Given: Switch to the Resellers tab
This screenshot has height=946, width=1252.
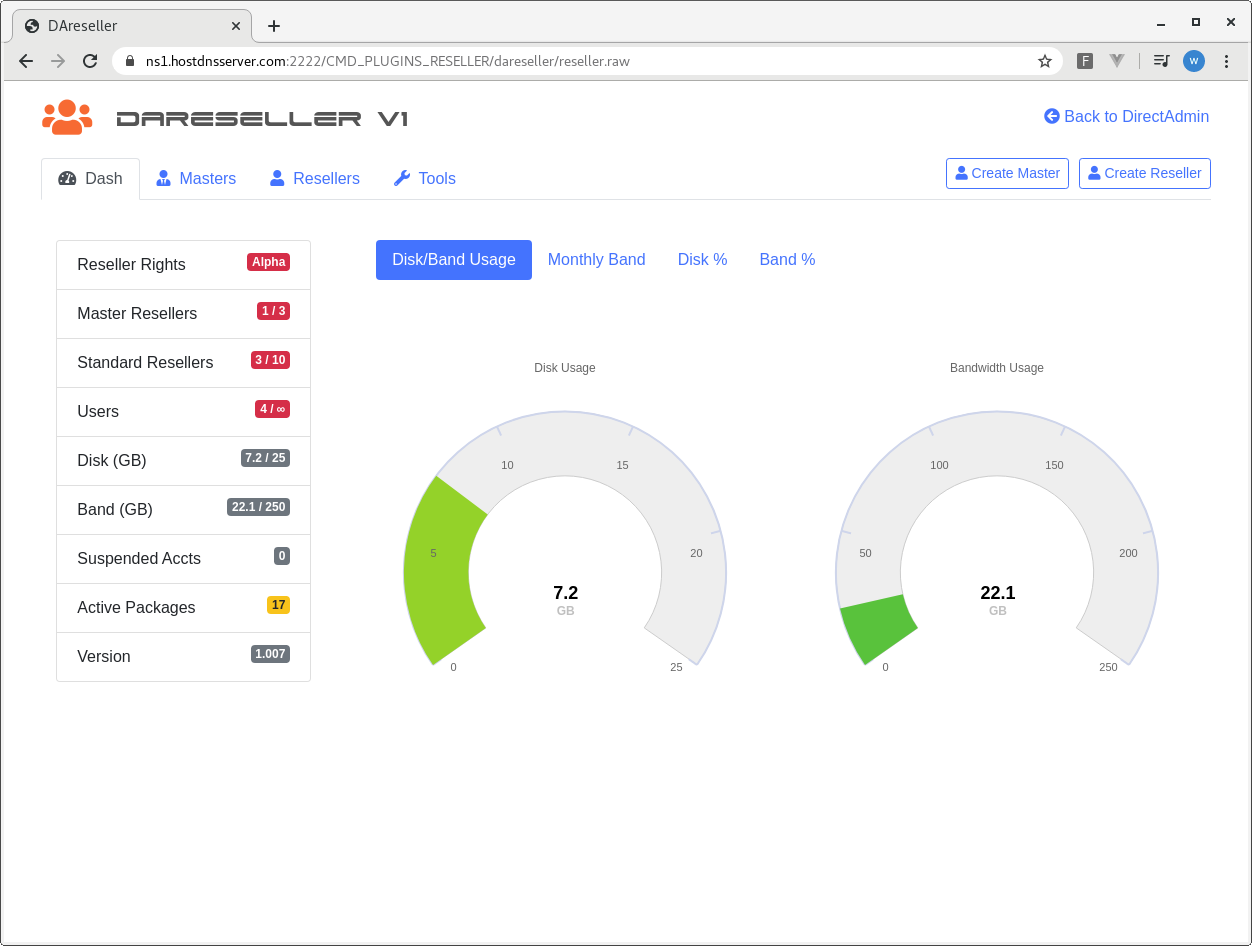Looking at the screenshot, I should [314, 178].
